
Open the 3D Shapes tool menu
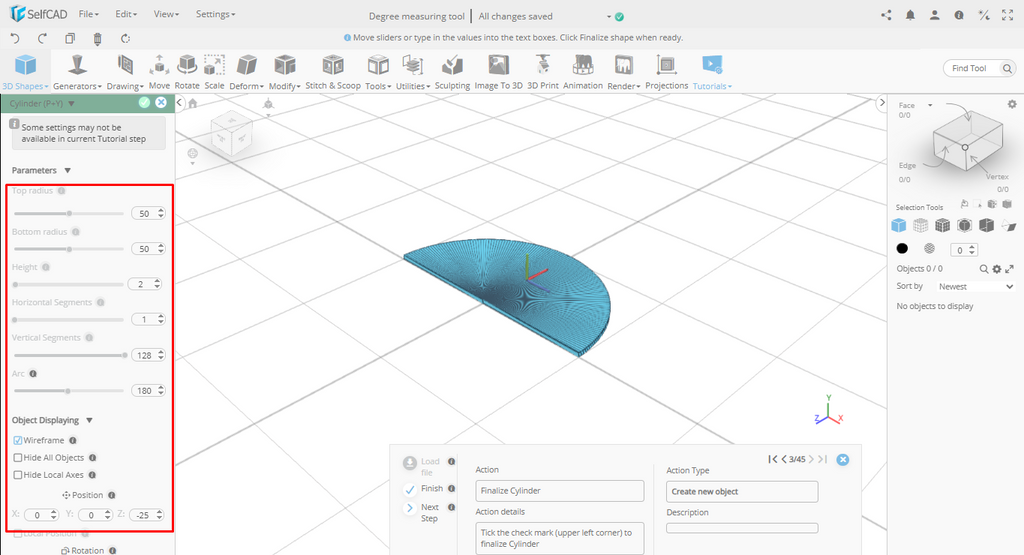click(x=25, y=72)
